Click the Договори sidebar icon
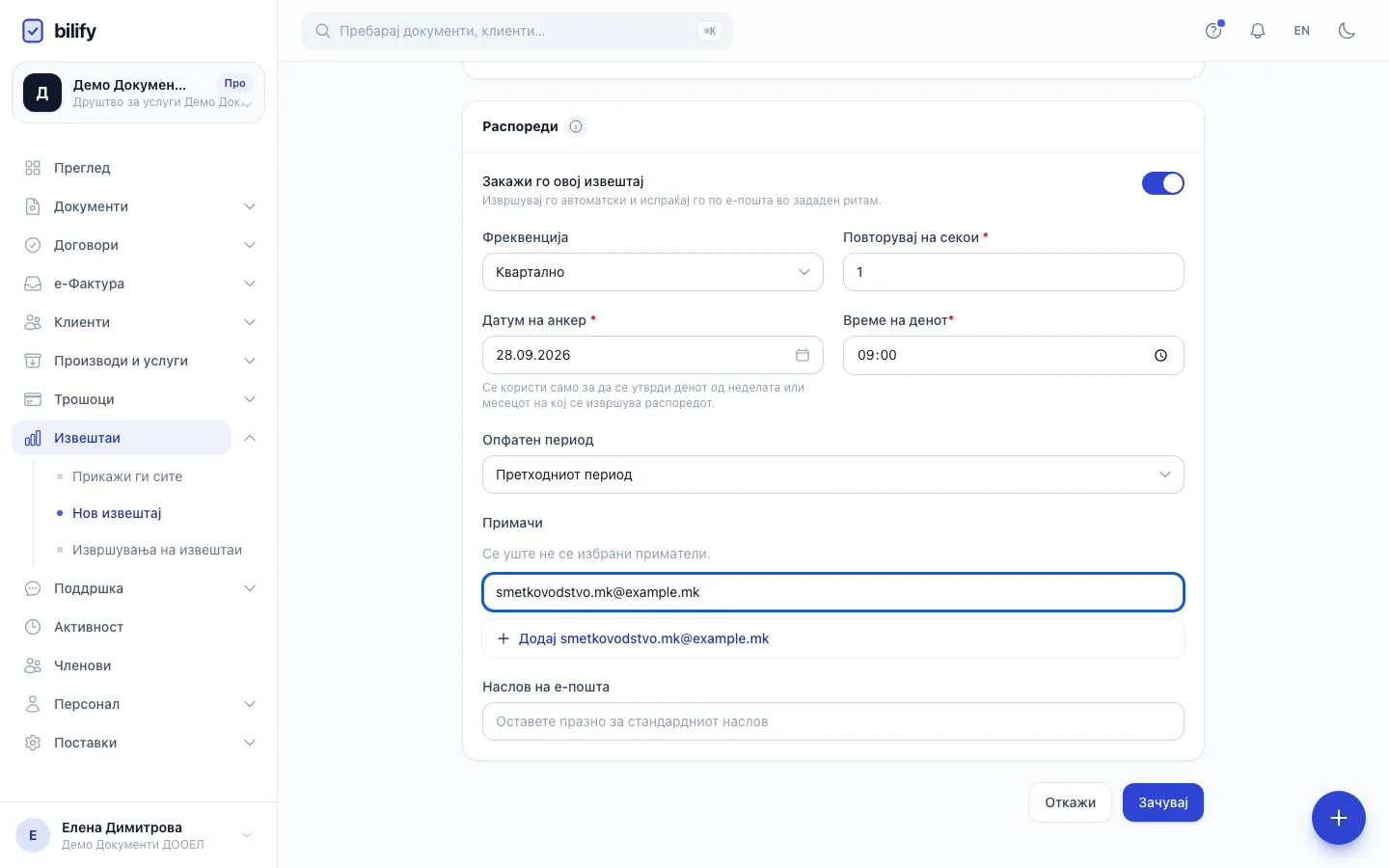Viewport: 1389px width, 868px height. point(33,245)
